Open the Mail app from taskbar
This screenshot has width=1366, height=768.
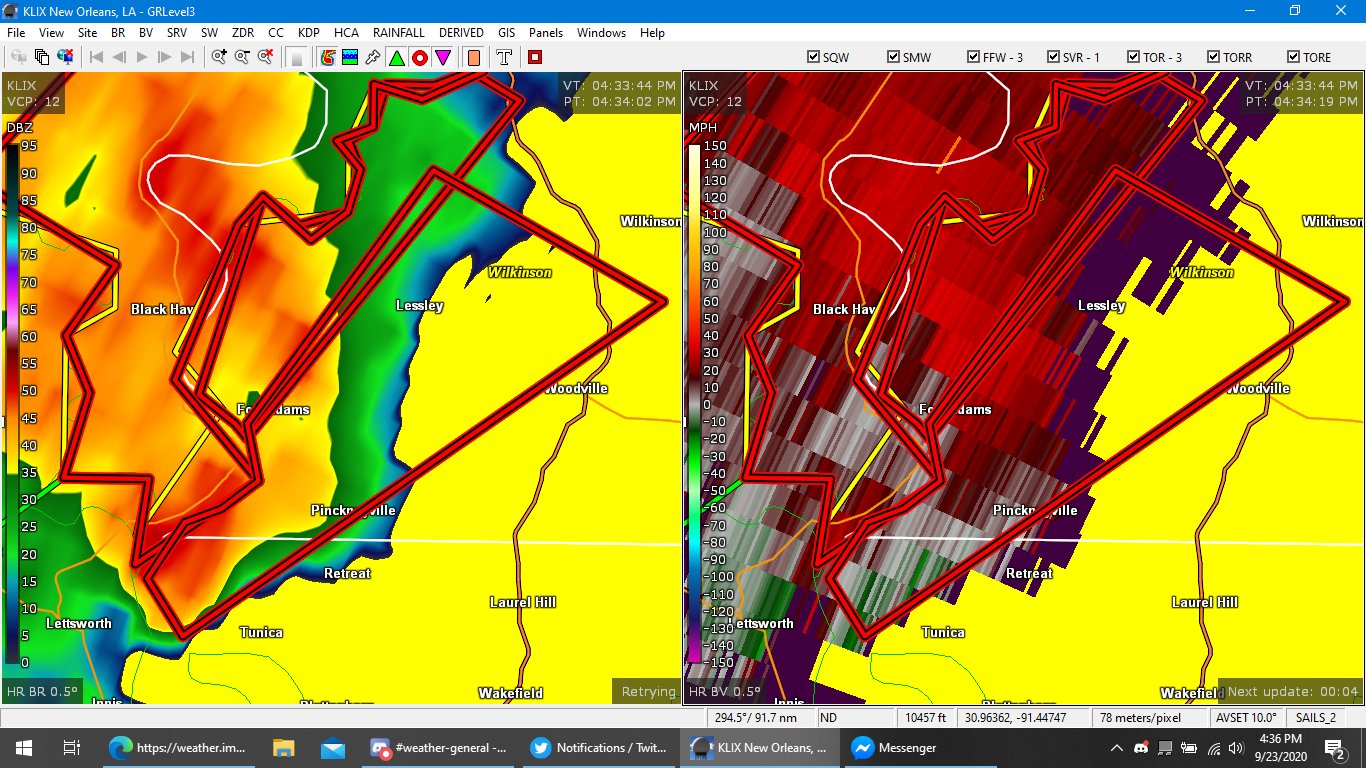click(x=332, y=748)
